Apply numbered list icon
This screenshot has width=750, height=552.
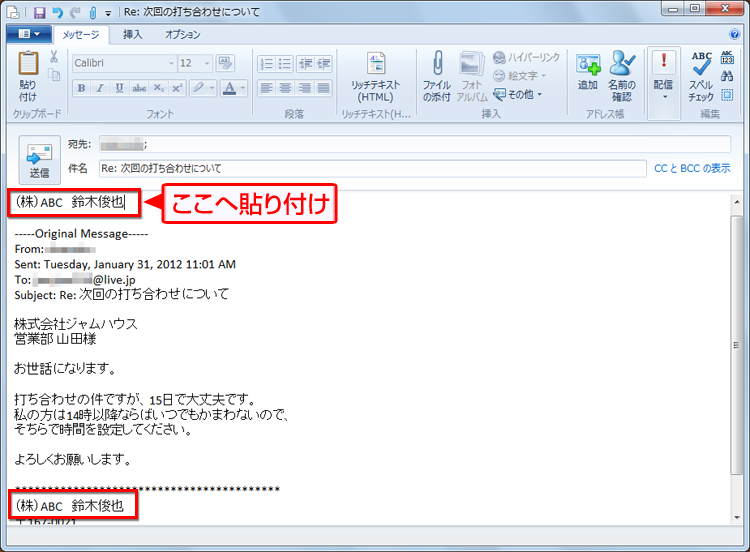[x=266, y=64]
